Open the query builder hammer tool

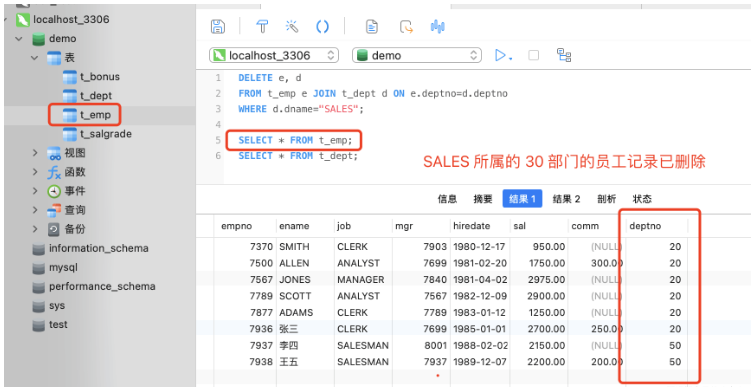tap(262, 26)
